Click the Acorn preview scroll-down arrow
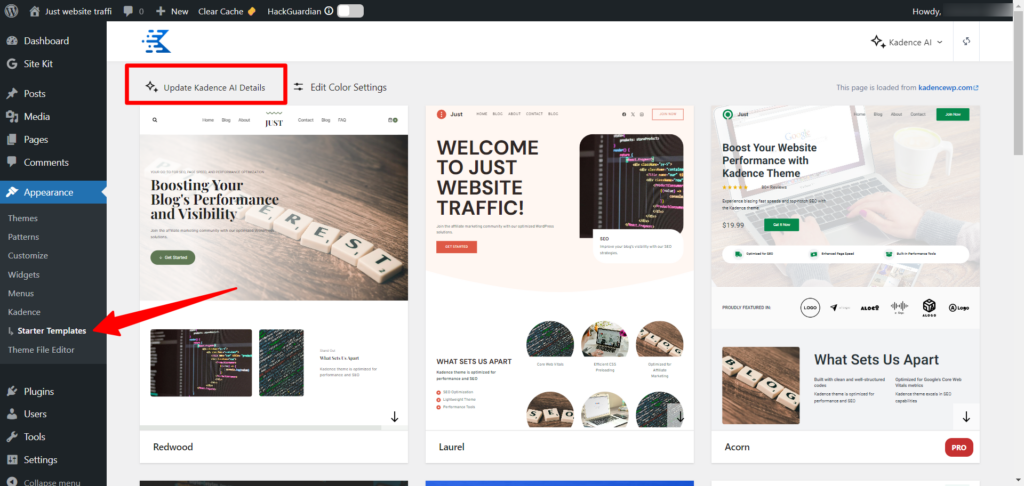1024x486 pixels. coord(966,417)
